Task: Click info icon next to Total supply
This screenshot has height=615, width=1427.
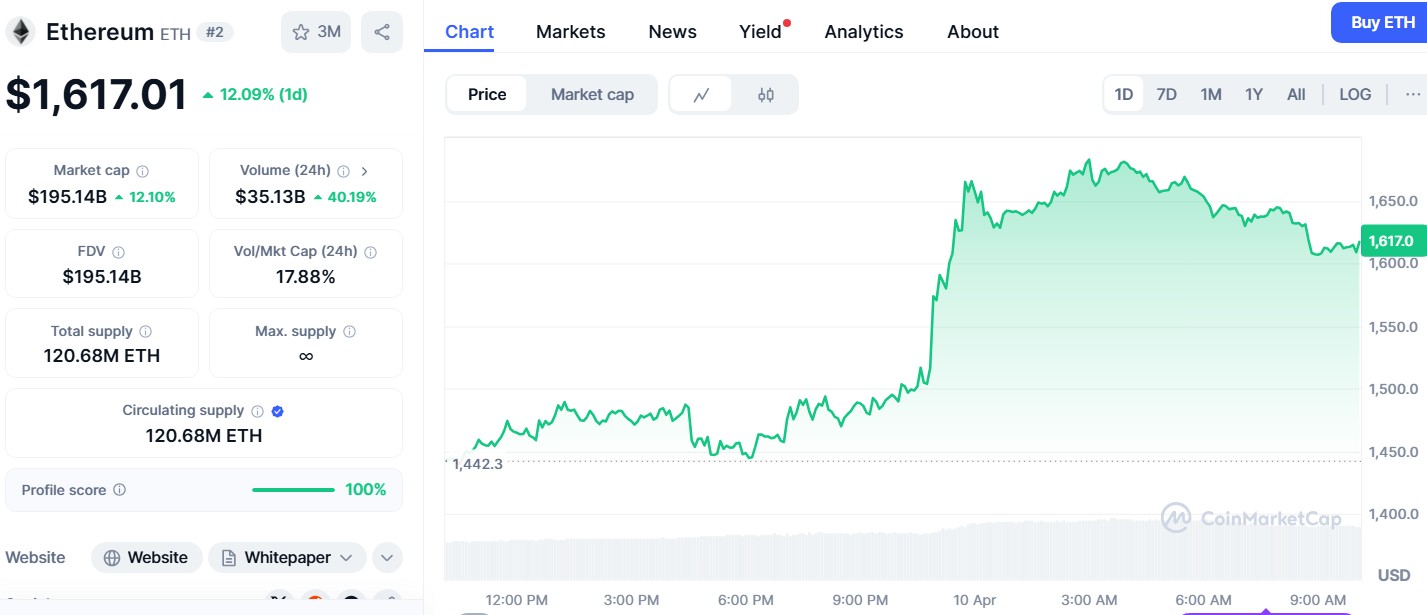Action: (146, 331)
